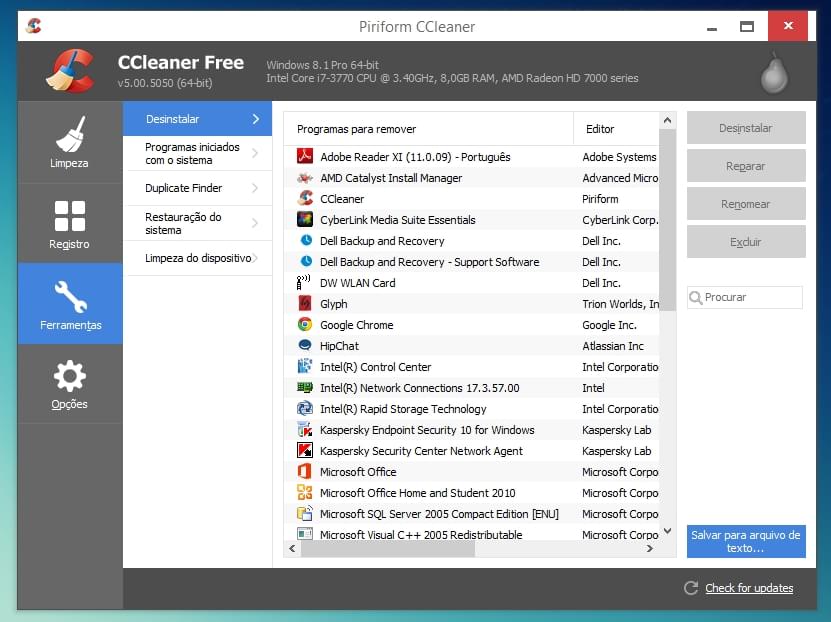
Task: Click the Visual C++ 2005 Redistributable icon
Action: (x=305, y=534)
